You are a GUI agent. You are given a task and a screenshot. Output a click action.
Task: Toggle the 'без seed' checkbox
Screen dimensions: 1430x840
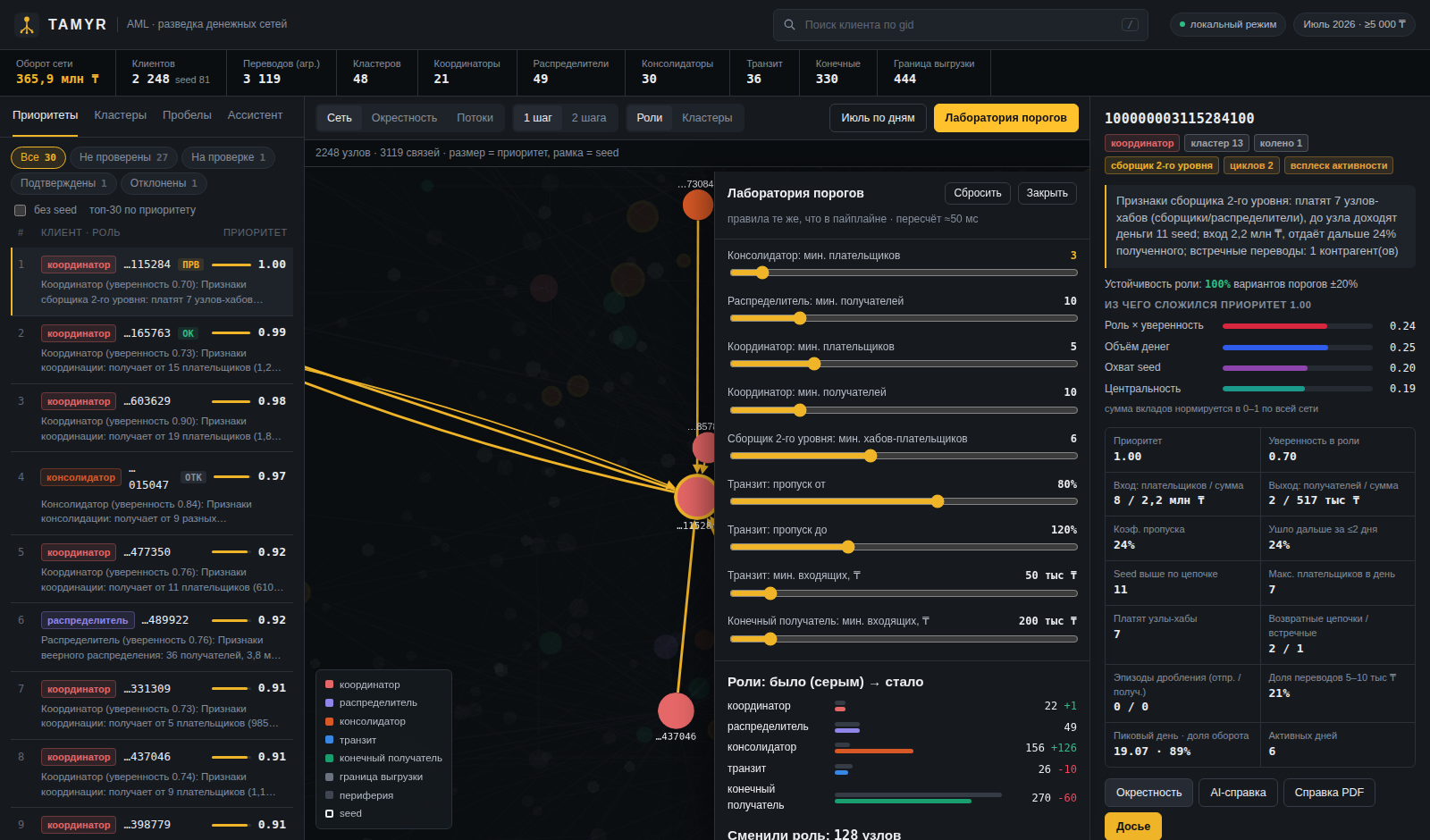(20, 210)
